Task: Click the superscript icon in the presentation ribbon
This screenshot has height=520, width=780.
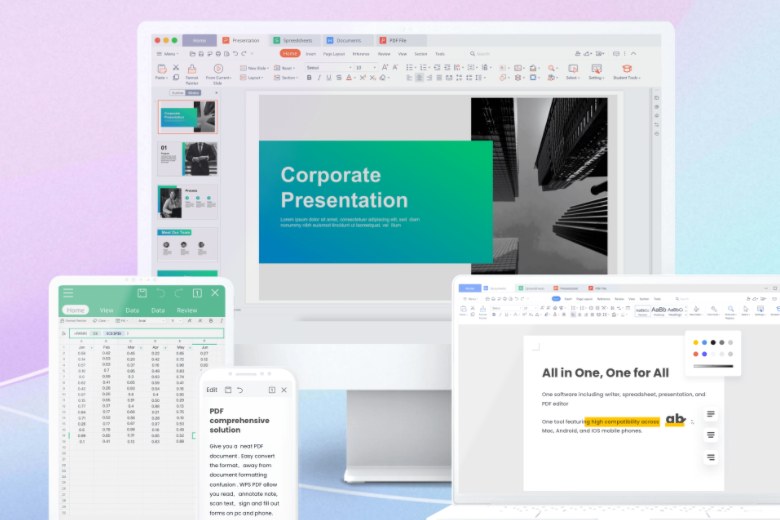Action: pyautogui.click(x=363, y=78)
